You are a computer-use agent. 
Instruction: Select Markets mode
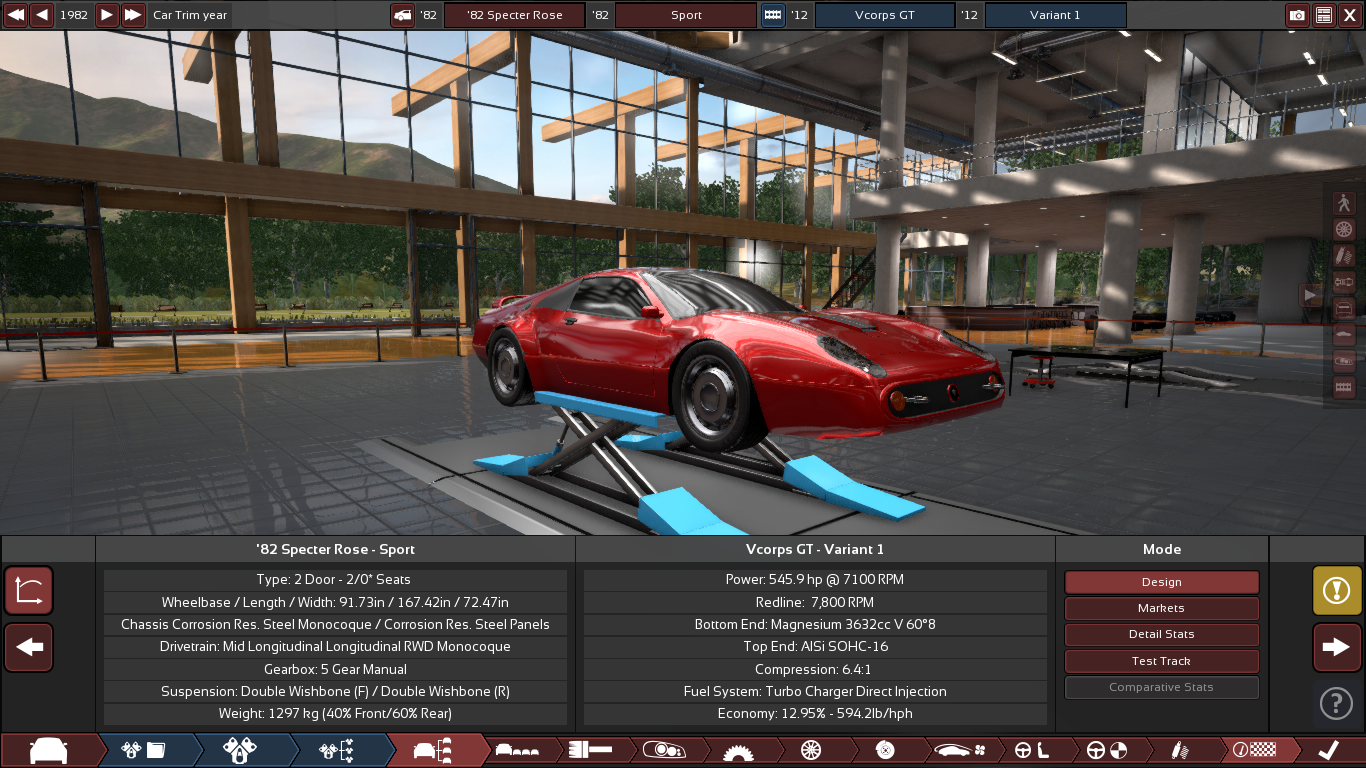[1161, 608]
